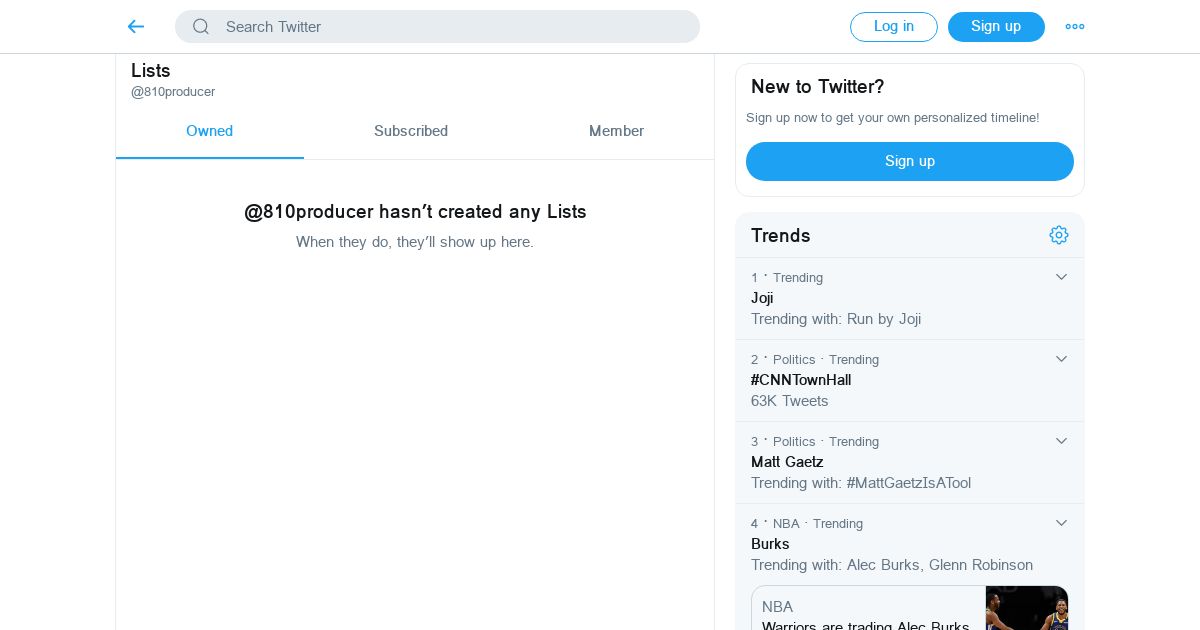Open the Burks NBA trending topic

coord(770,544)
